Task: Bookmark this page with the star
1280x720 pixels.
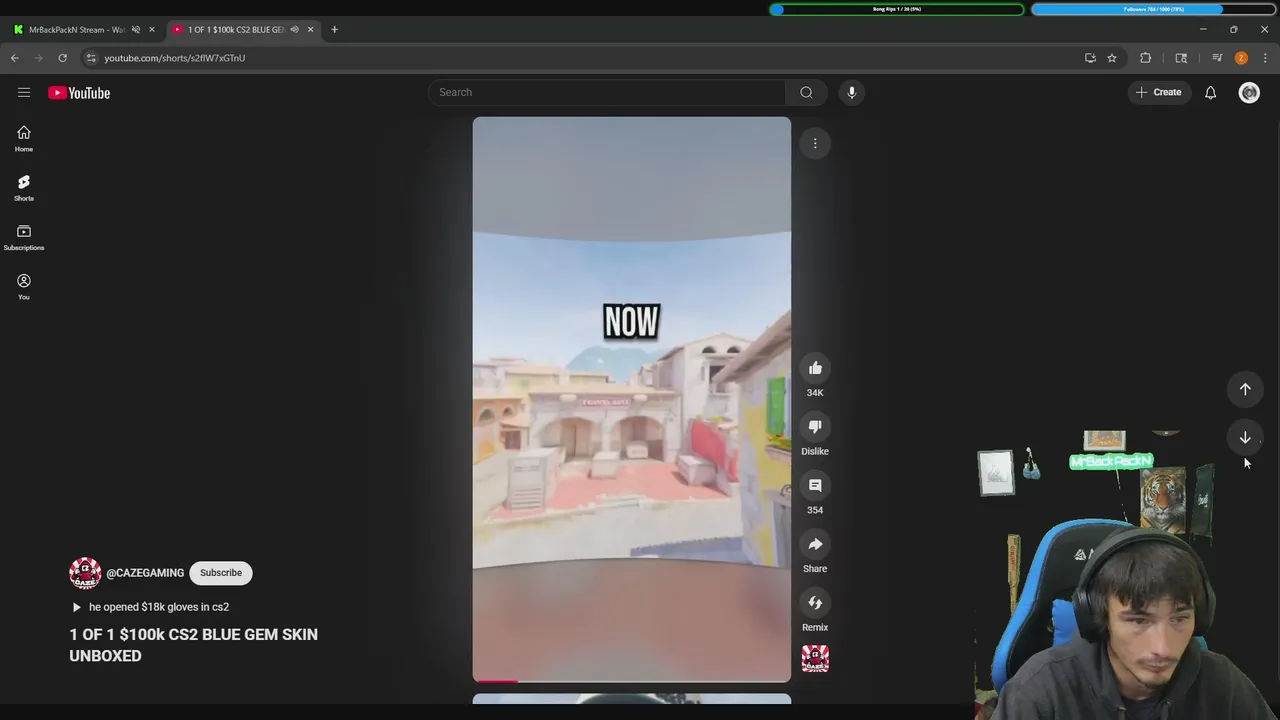Action: tap(1112, 58)
